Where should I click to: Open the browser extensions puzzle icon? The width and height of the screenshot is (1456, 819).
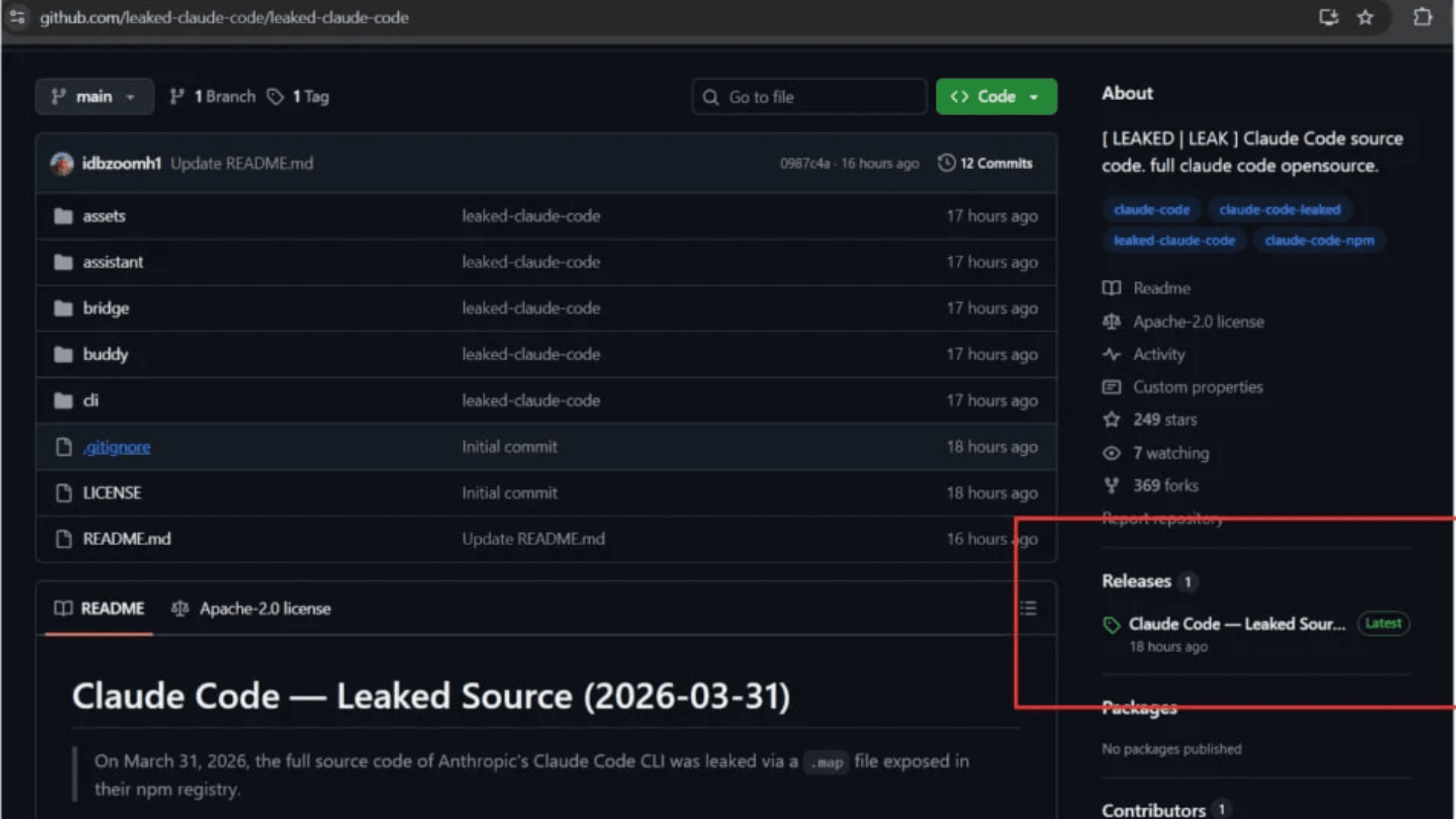1423,17
